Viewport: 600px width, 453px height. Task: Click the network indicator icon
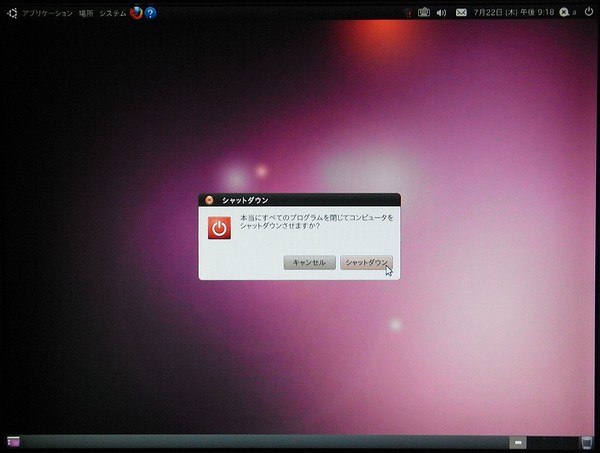click(x=424, y=13)
